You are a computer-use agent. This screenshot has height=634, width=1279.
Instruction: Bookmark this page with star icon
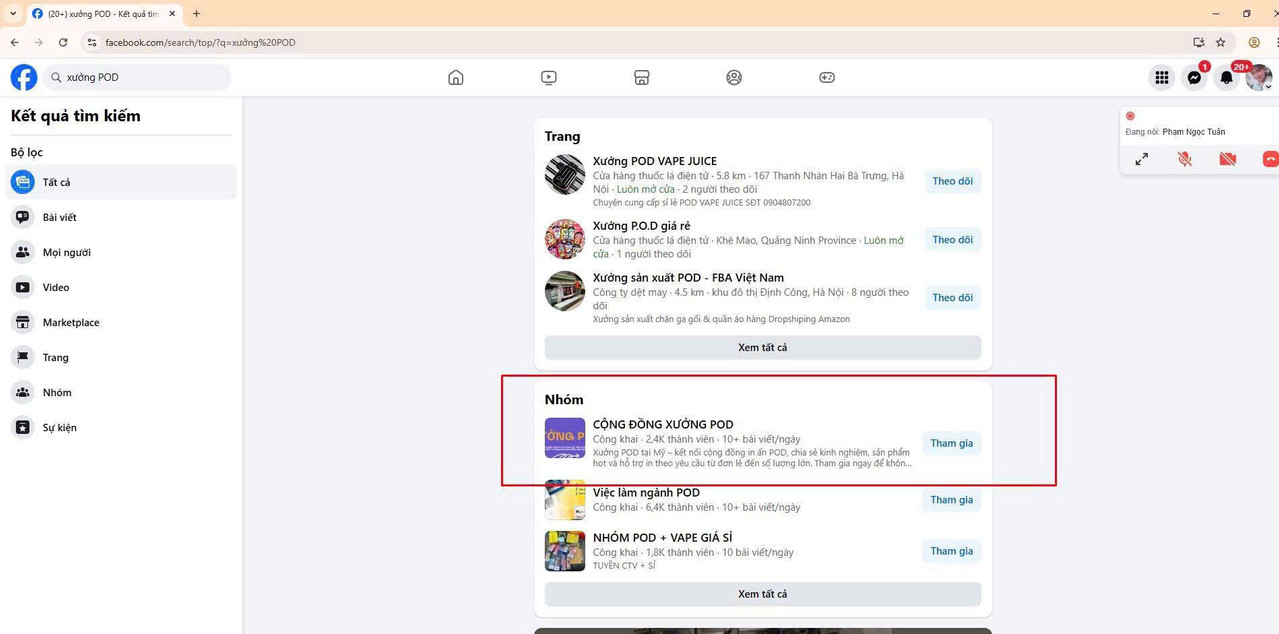pyautogui.click(x=1221, y=42)
